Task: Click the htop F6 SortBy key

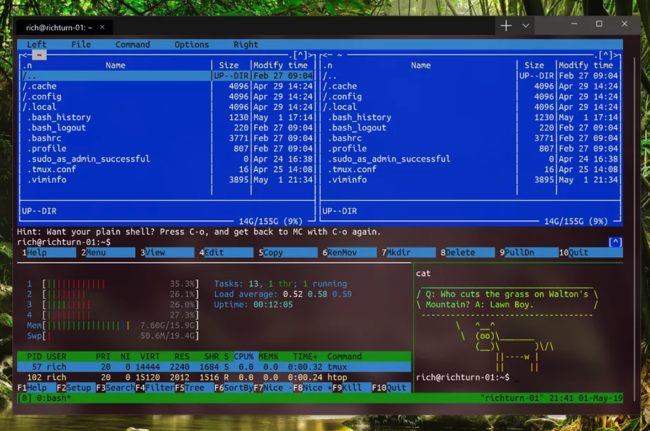Action: click(x=233, y=387)
